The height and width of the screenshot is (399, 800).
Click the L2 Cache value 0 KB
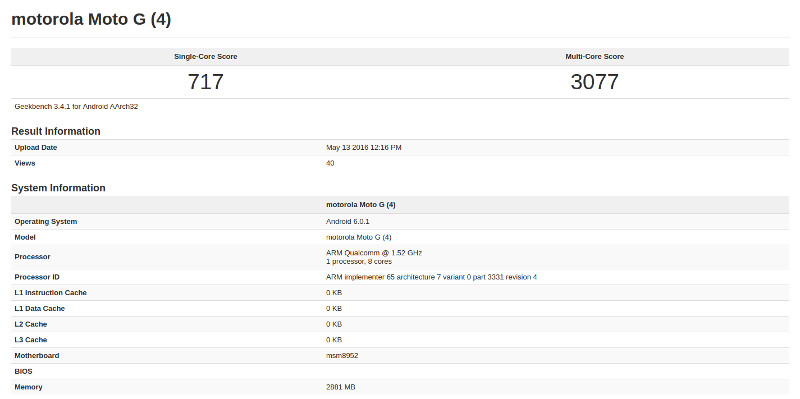click(x=334, y=324)
